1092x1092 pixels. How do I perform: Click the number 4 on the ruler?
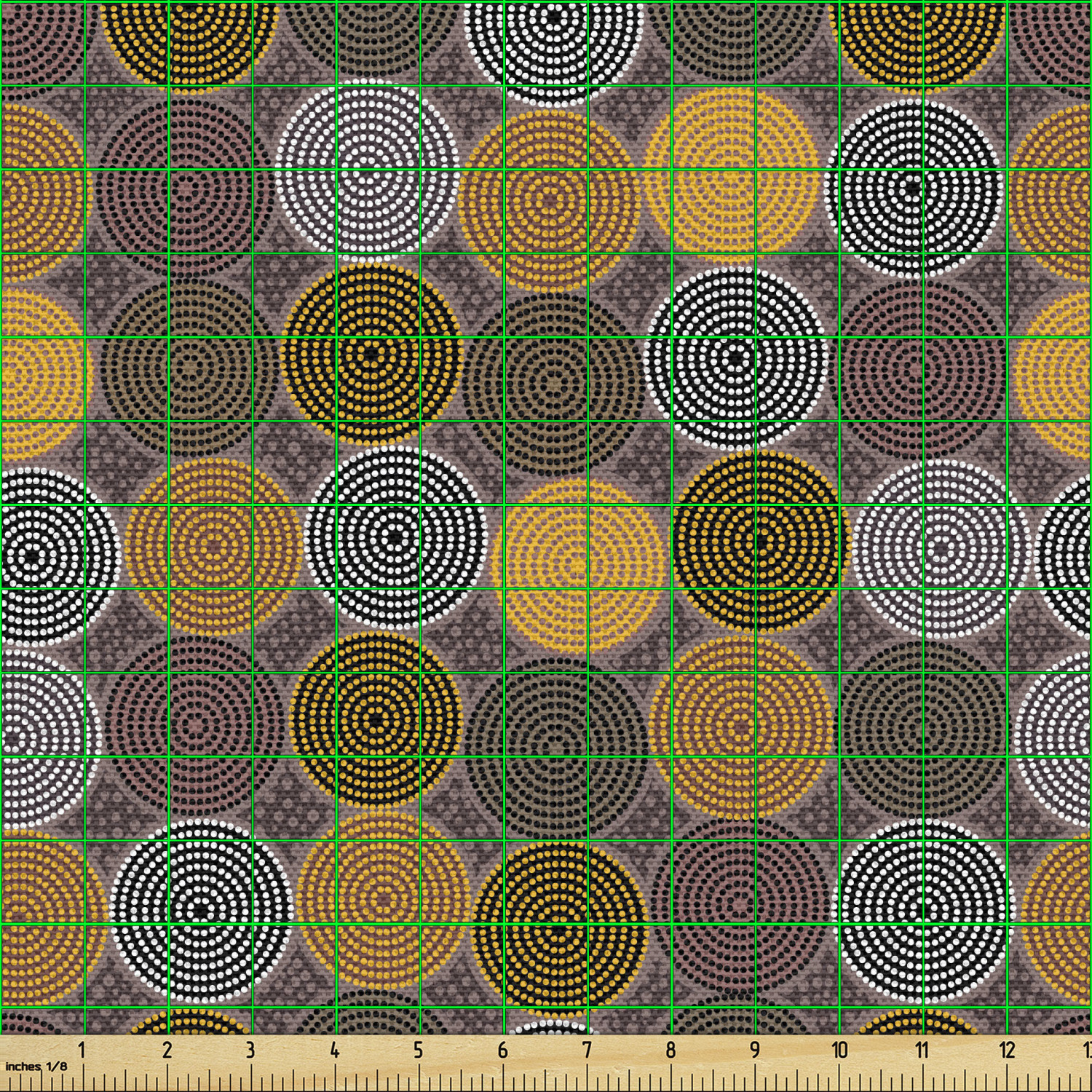(x=334, y=1050)
